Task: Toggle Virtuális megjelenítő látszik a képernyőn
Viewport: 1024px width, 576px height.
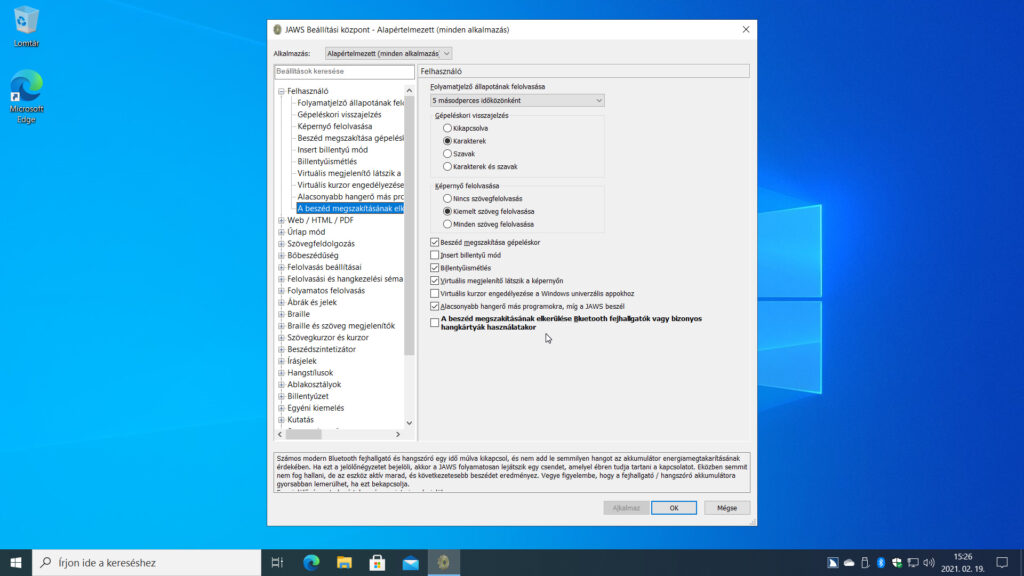Action: (435, 280)
